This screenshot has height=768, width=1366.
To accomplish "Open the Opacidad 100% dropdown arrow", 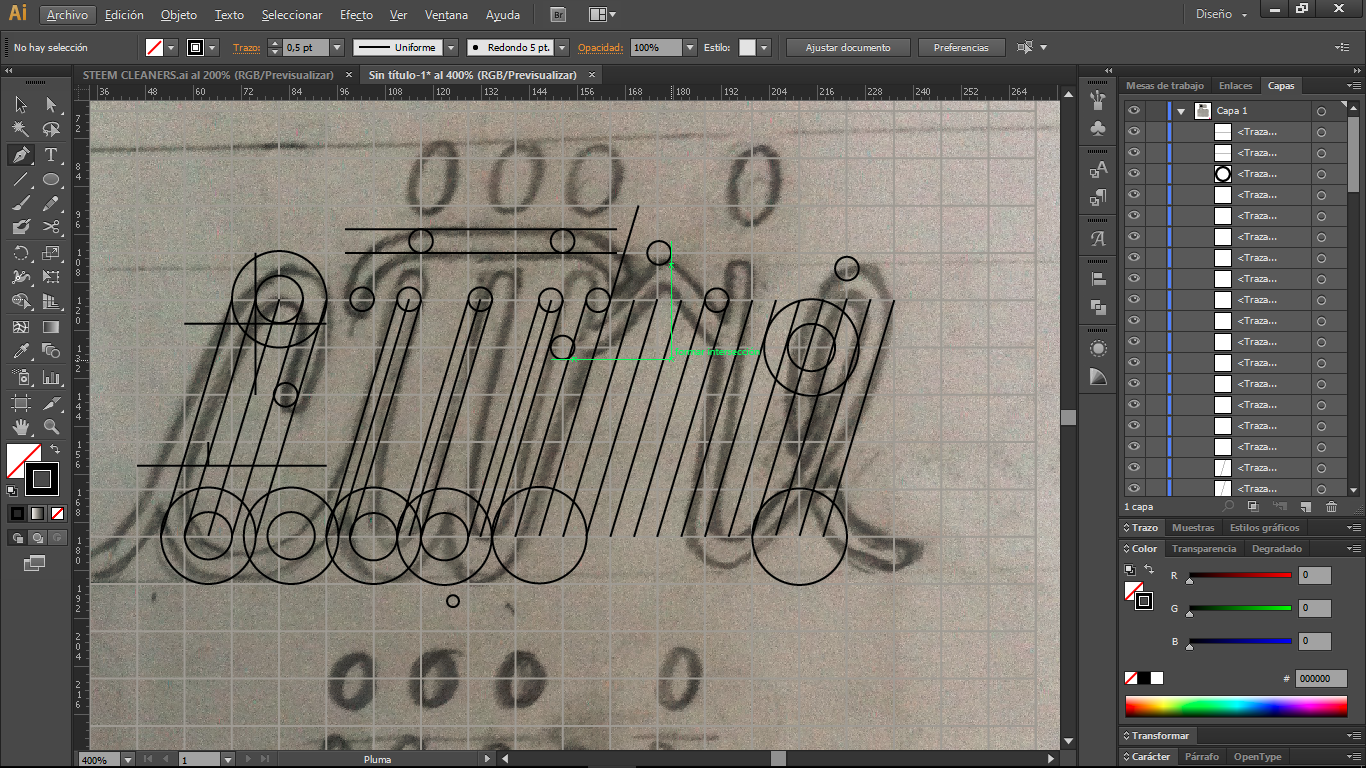I will (x=690, y=47).
